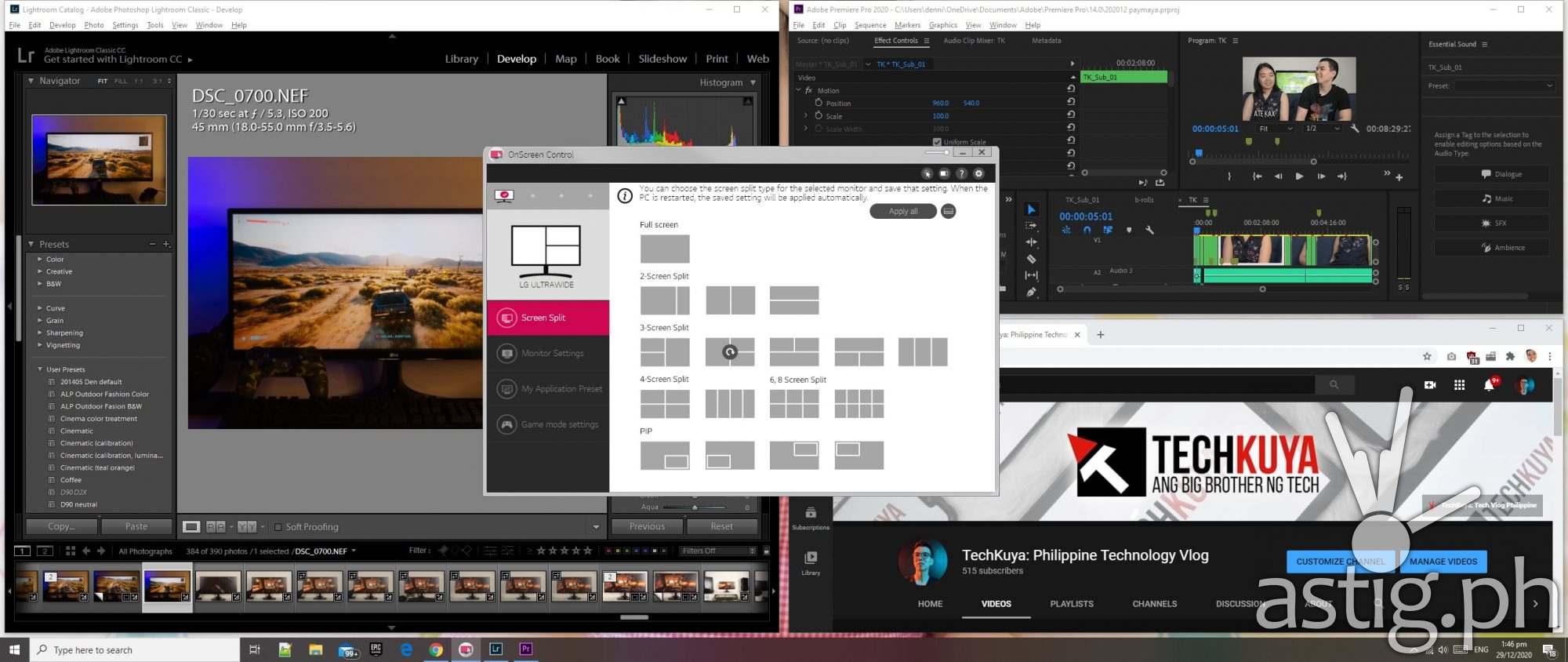Toggle the Motion fx effect
Image resolution: width=1568 pixels, height=662 pixels.
[809, 90]
